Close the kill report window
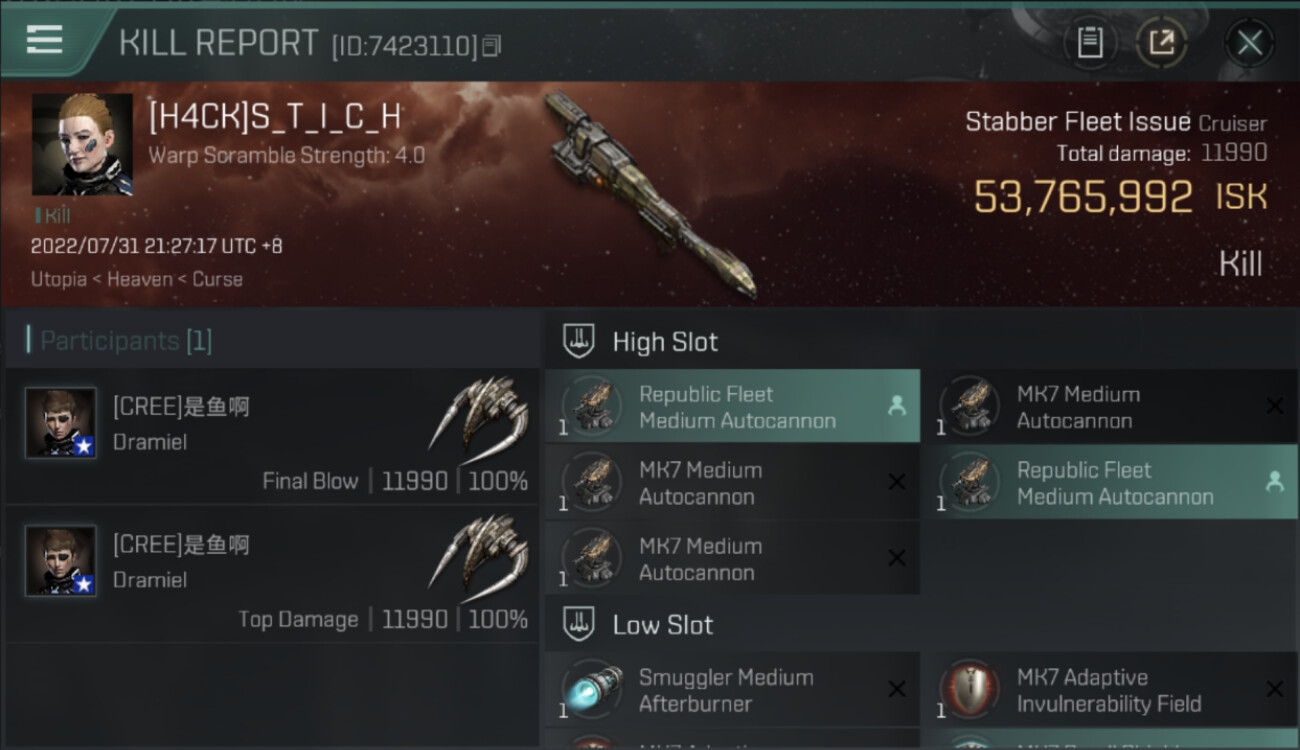1300x750 pixels. point(1249,43)
